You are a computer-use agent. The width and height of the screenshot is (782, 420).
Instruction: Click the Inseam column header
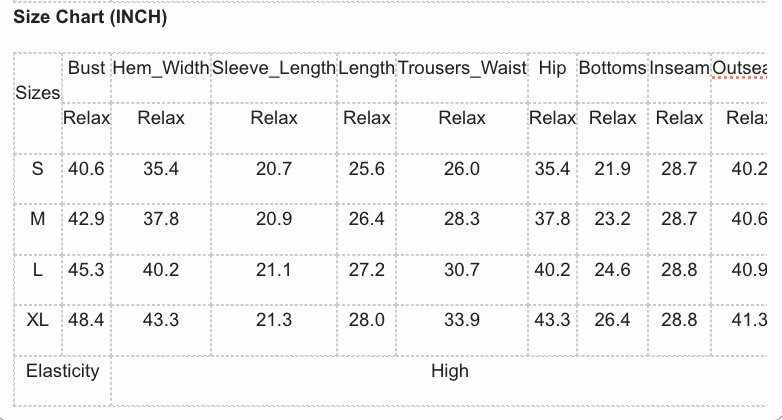[679, 68]
